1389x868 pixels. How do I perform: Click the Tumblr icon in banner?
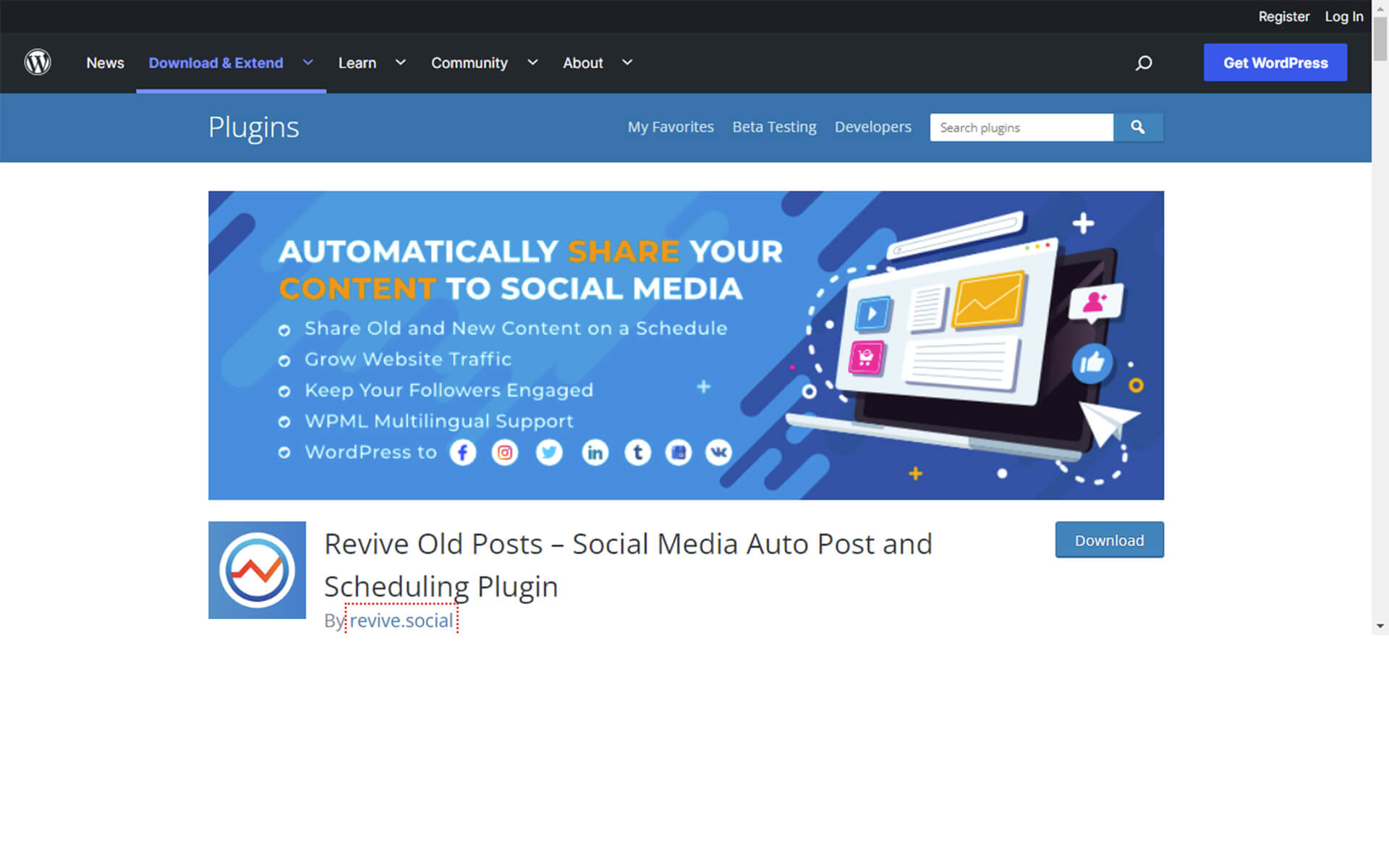(637, 453)
